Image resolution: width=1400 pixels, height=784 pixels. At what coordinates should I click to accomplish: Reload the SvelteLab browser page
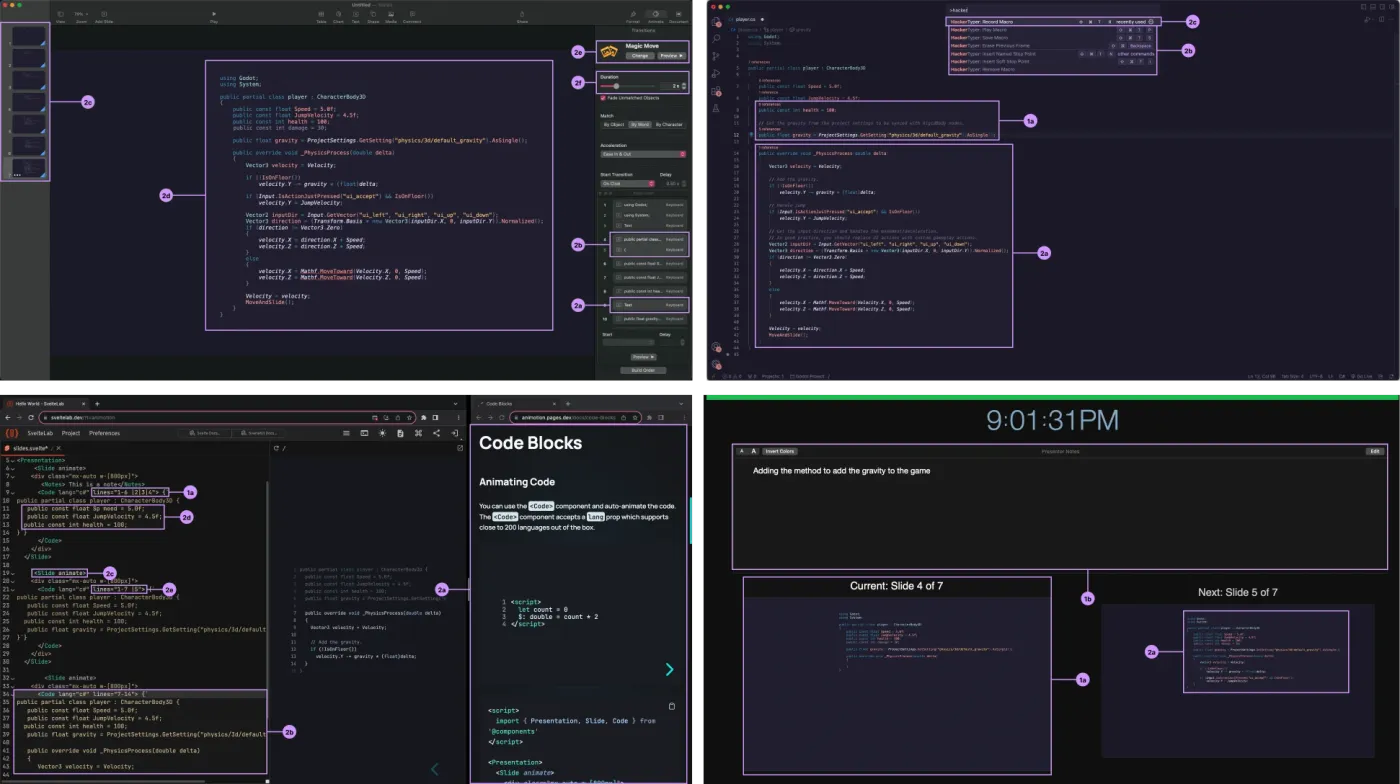[31, 417]
